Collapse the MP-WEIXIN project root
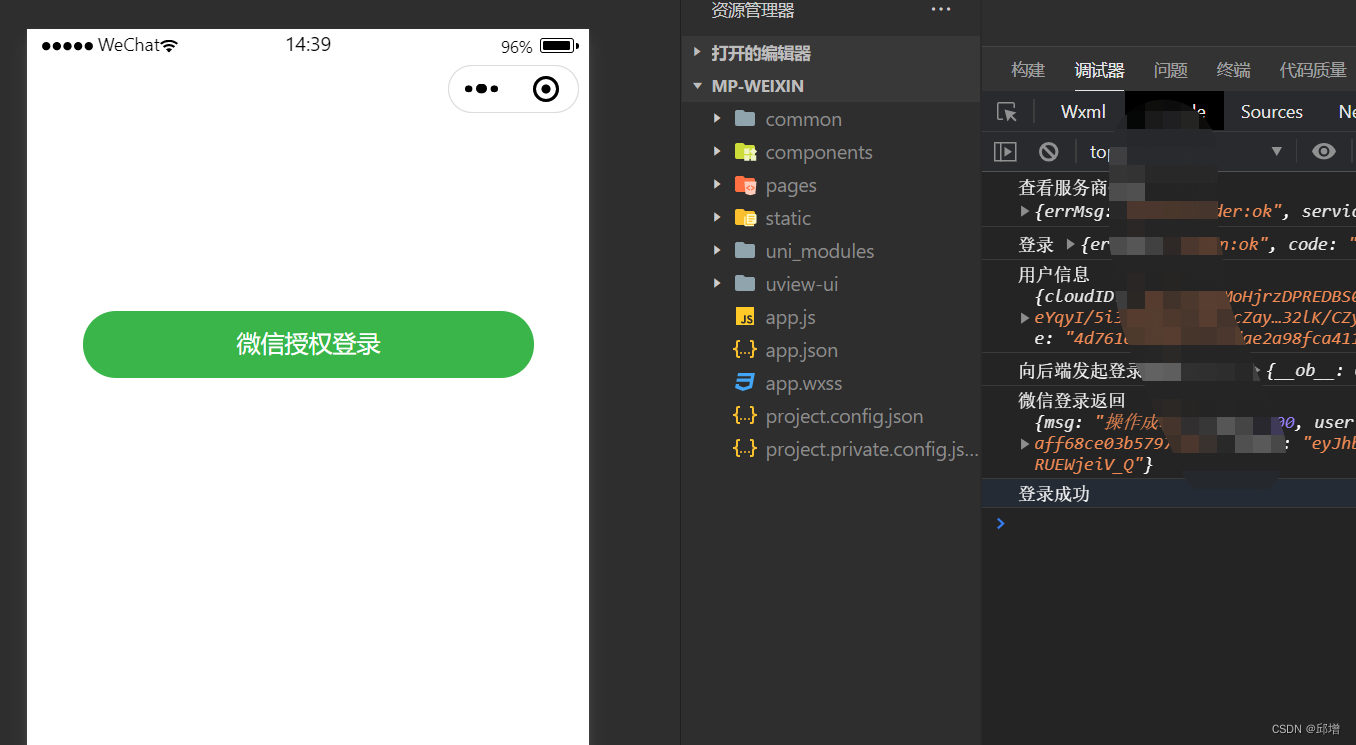The image size is (1356, 745). click(697, 86)
